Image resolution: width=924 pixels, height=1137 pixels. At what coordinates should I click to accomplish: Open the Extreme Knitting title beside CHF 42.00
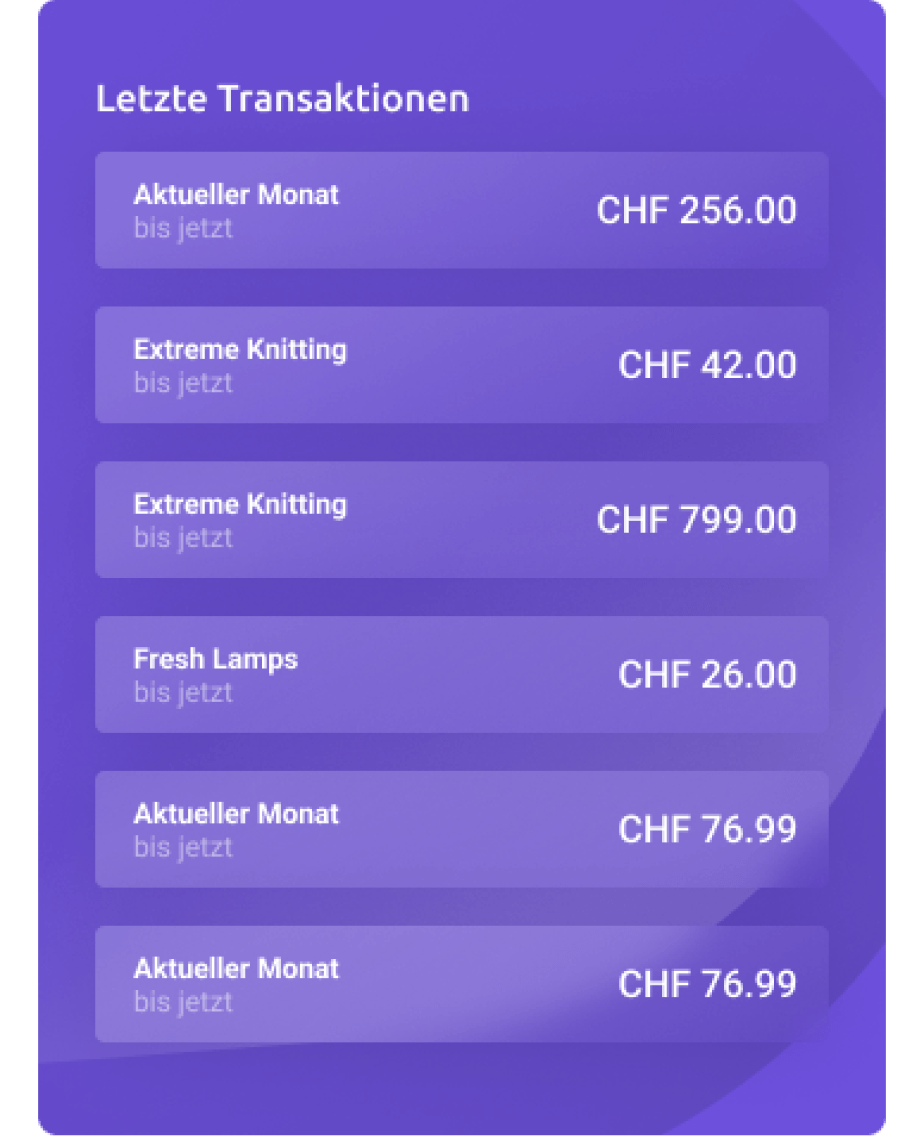pos(240,349)
